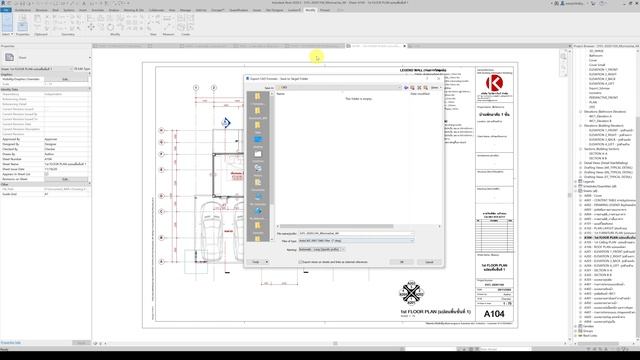Click the file list horizontal scrollbar
The image size is (640, 360).
pos(336,226)
